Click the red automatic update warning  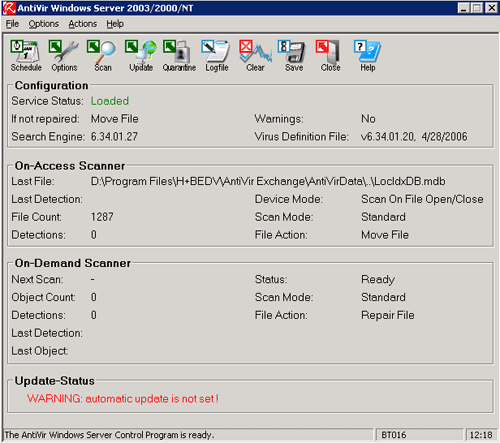(x=123, y=399)
